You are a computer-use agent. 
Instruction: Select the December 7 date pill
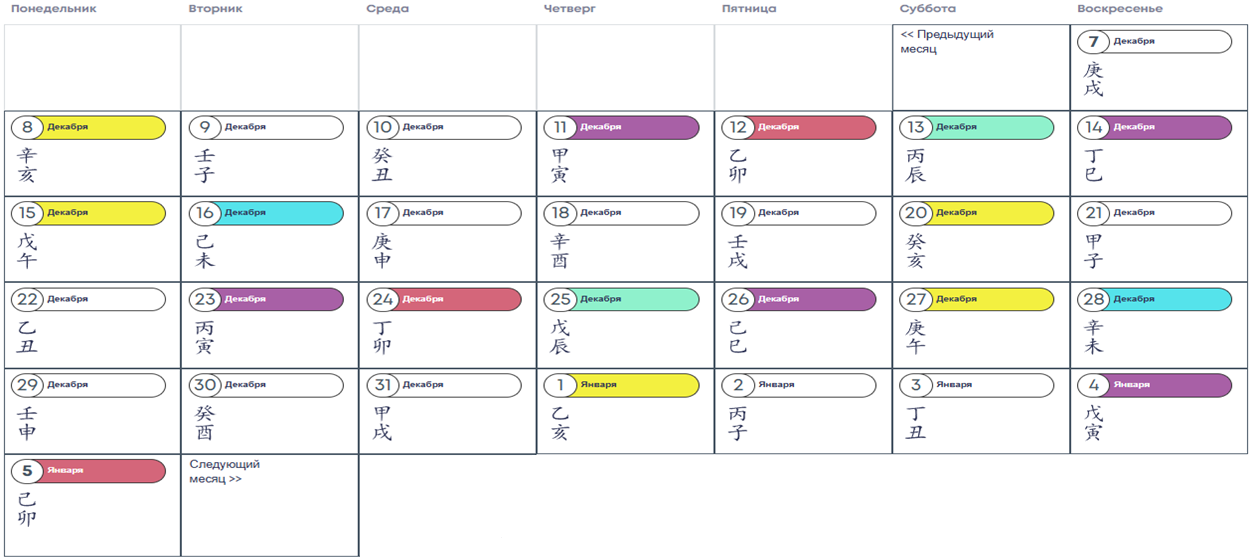coord(1154,42)
